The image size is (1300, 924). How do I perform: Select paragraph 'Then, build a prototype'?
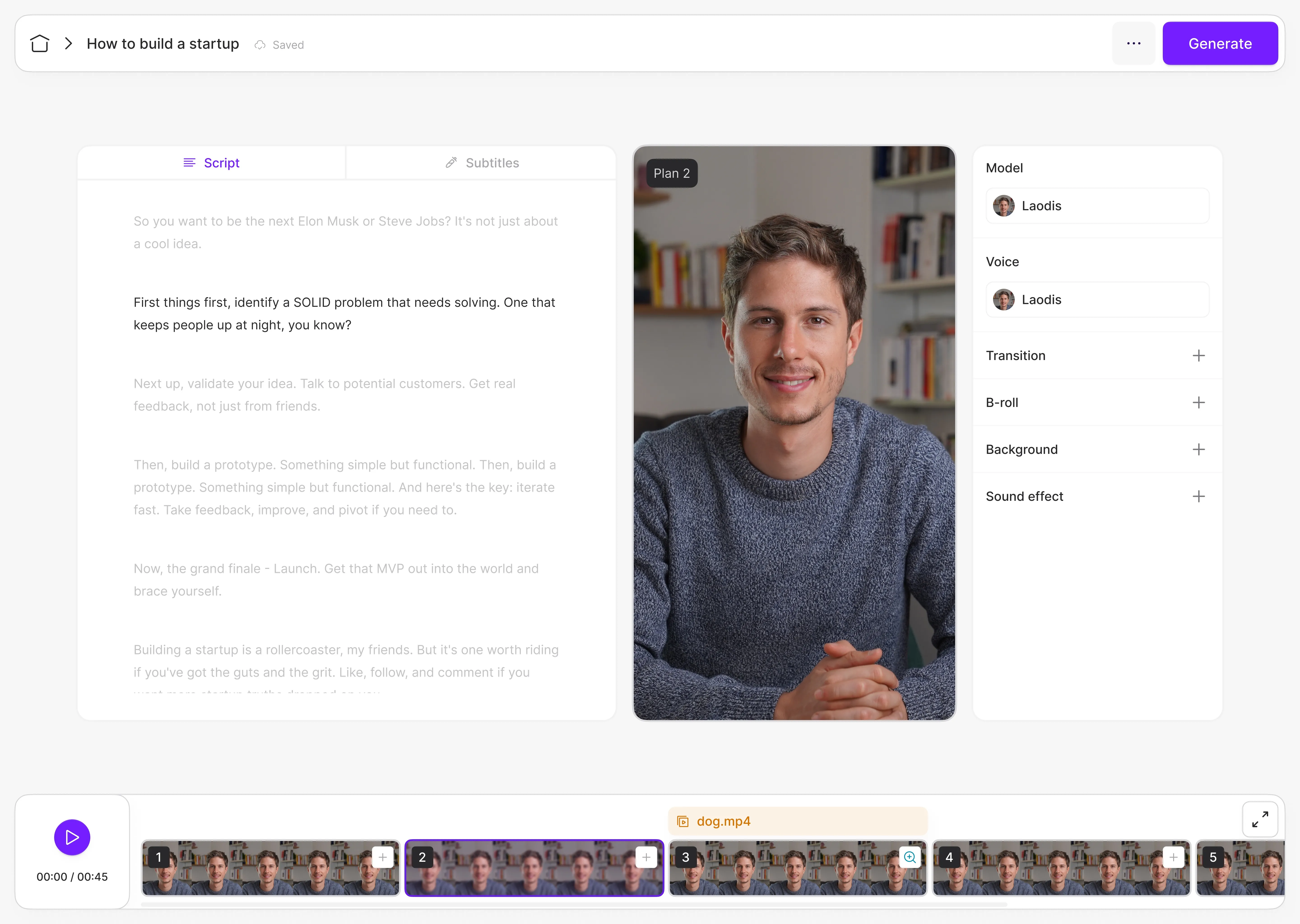point(345,487)
